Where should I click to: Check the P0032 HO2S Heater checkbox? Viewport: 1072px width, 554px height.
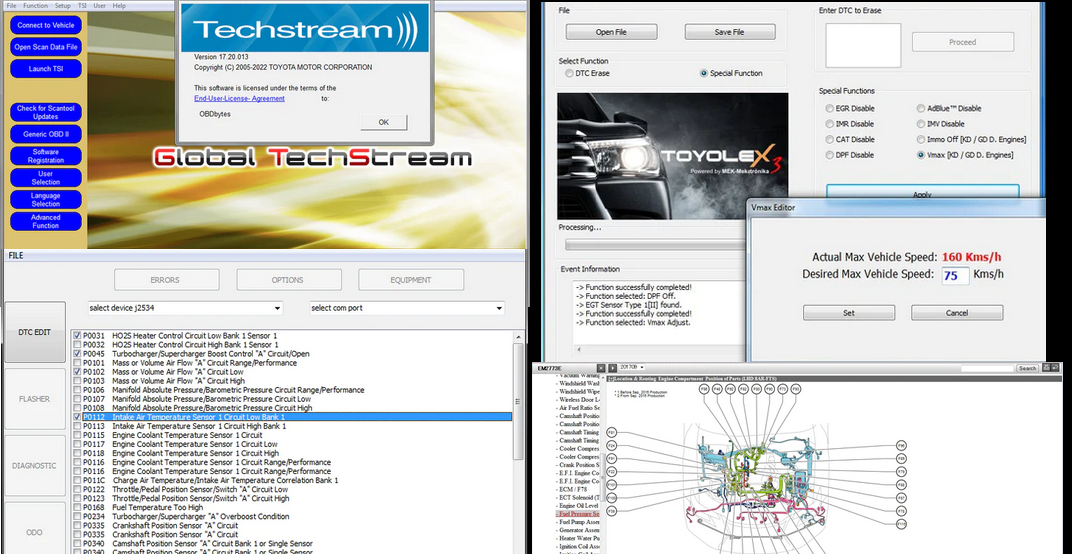78,344
